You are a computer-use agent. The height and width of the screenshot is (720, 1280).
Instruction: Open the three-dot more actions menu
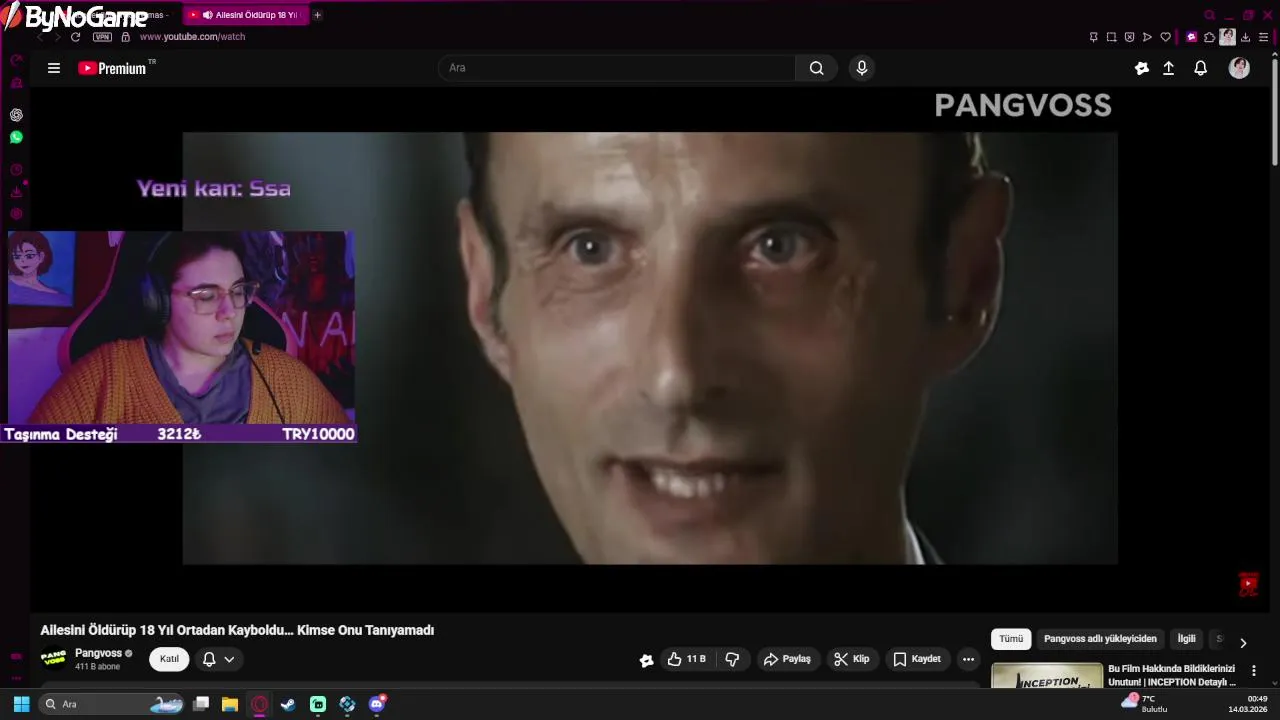pyautogui.click(x=968, y=659)
